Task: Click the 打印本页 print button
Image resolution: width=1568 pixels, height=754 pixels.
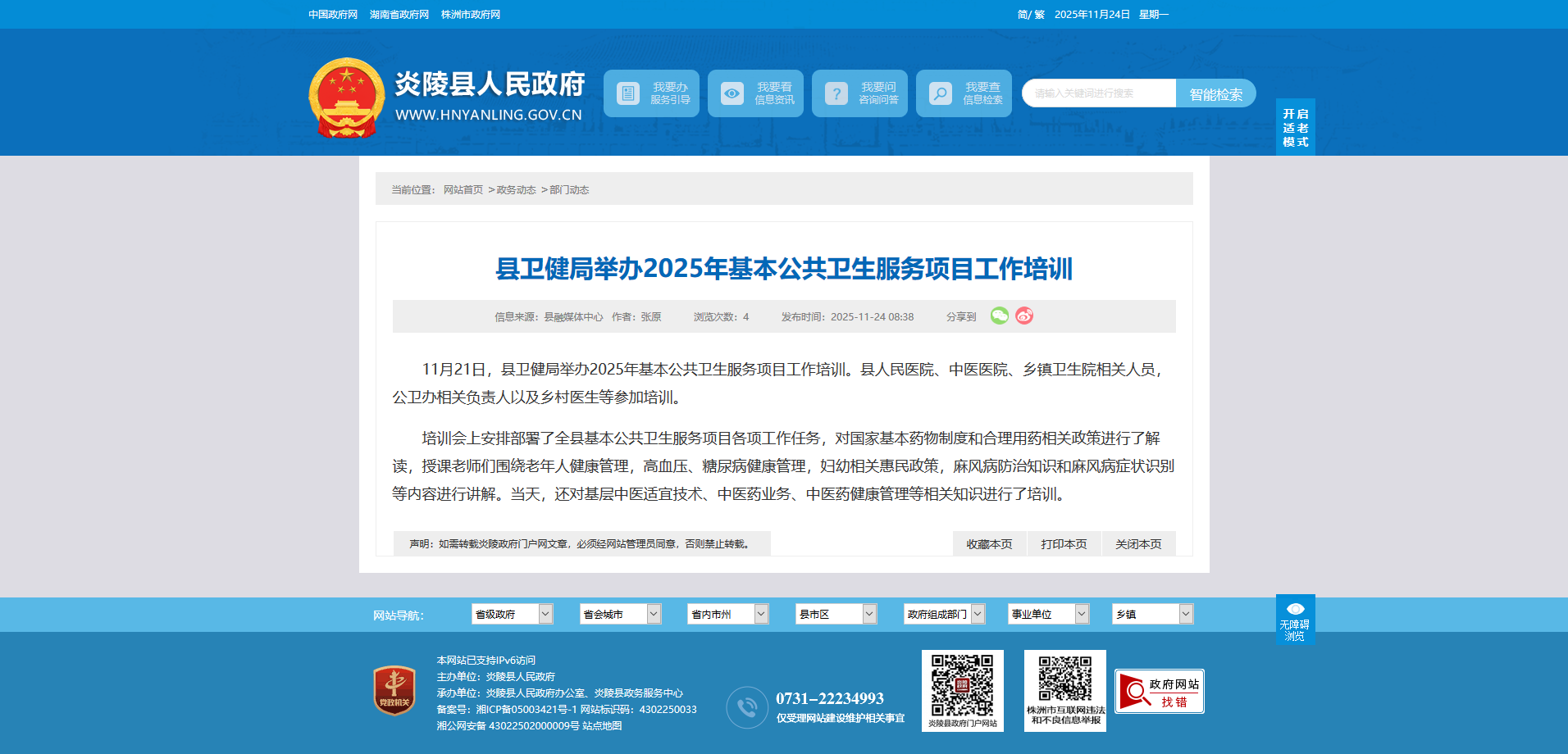Action: (x=1064, y=544)
